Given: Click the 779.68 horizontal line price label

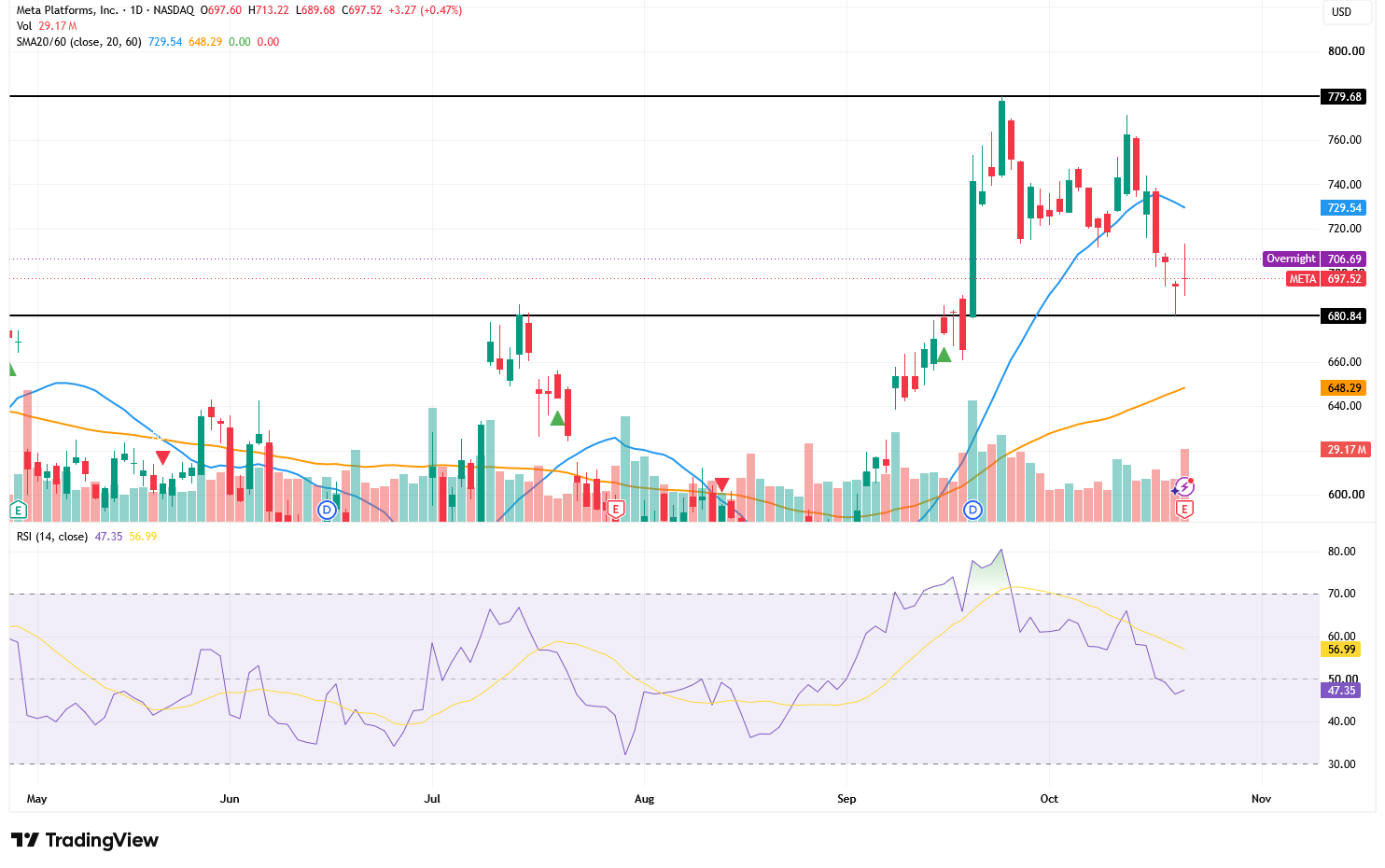Looking at the screenshot, I should 1345,97.
